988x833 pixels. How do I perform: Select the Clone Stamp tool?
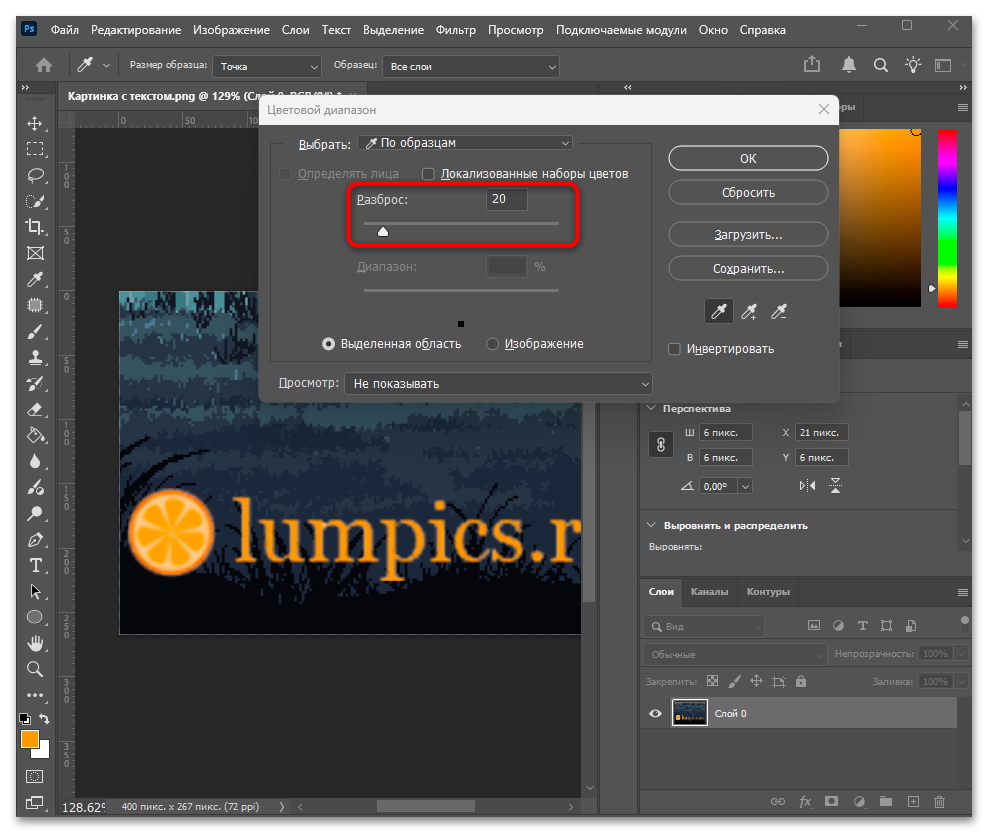pos(35,357)
